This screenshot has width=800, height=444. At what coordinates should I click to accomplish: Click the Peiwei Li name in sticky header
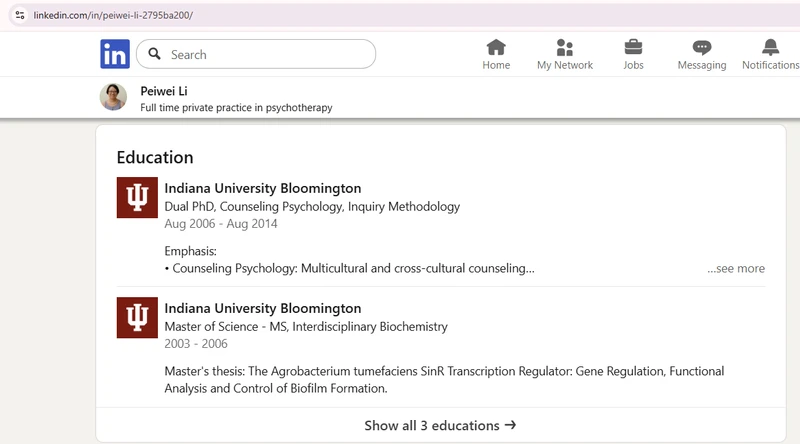tap(164, 91)
